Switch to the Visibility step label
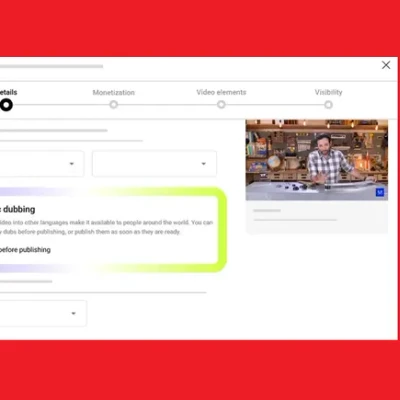This screenshot has height=400, width=400. click(x=328, y=92)
